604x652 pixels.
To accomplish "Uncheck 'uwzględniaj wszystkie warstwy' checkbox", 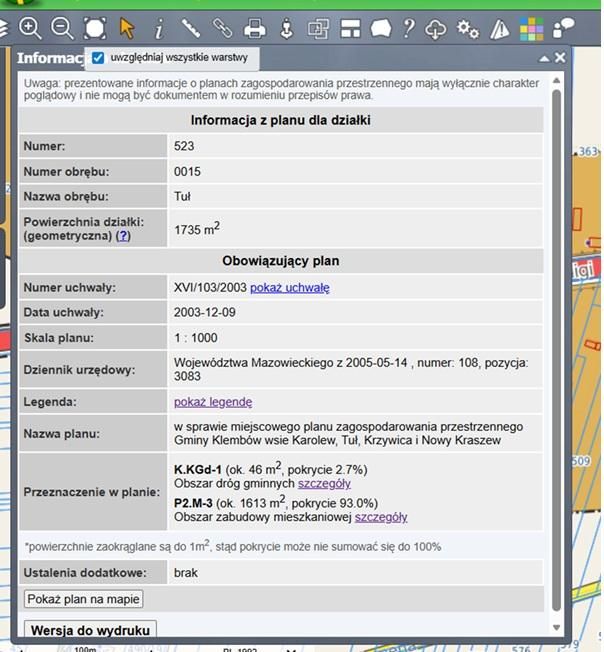I will (x=98, y=58).
